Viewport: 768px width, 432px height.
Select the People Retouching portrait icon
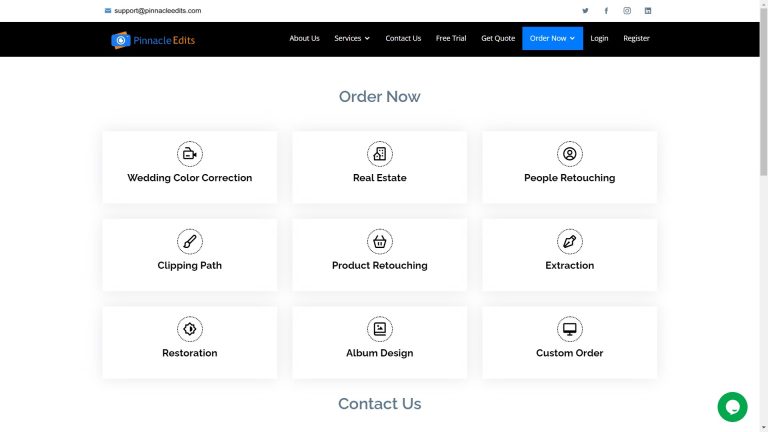(569, 153)
